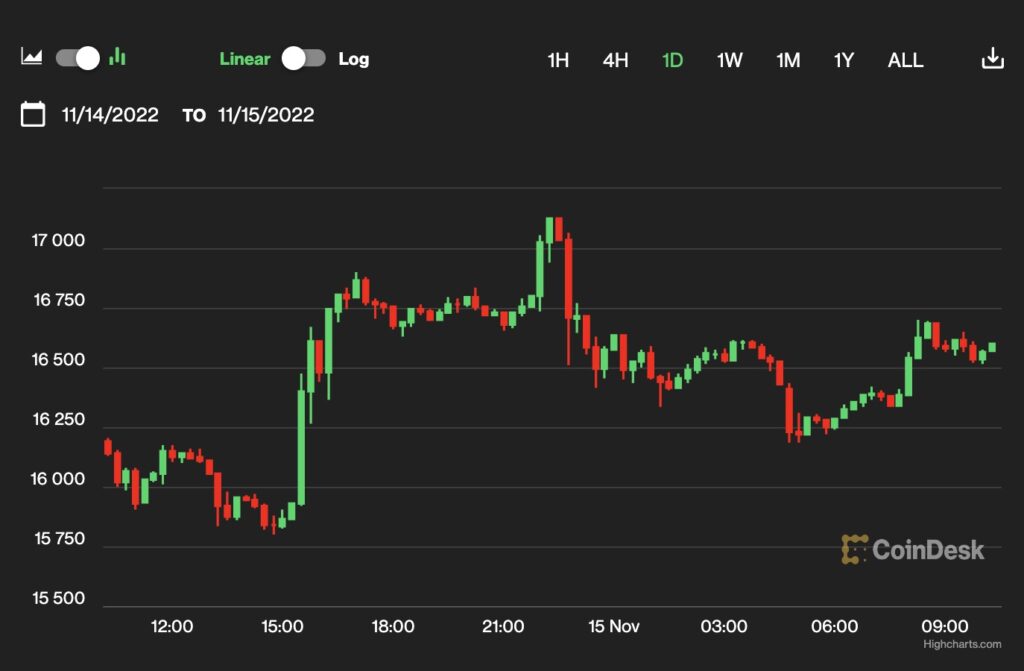The height and width of the screenshot is (671, 1024).
Task: Switch to the 1W timeframe tab
Action: pos(729,60)
